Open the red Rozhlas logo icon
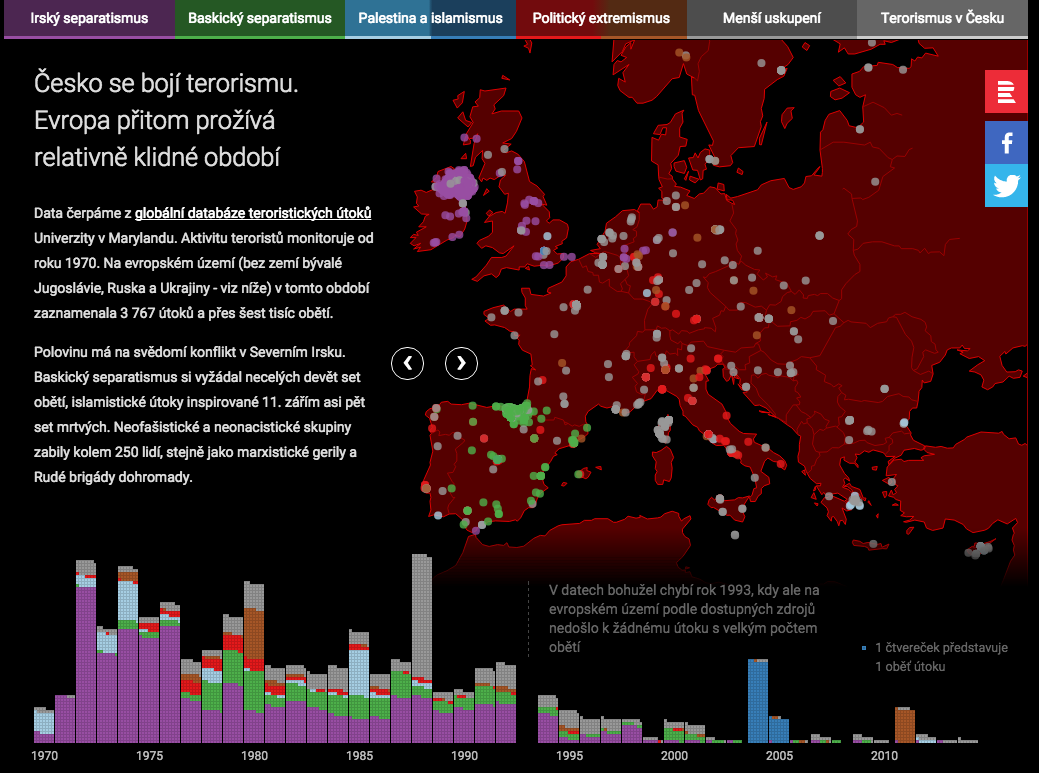1039x773 pixels. 1006,91
